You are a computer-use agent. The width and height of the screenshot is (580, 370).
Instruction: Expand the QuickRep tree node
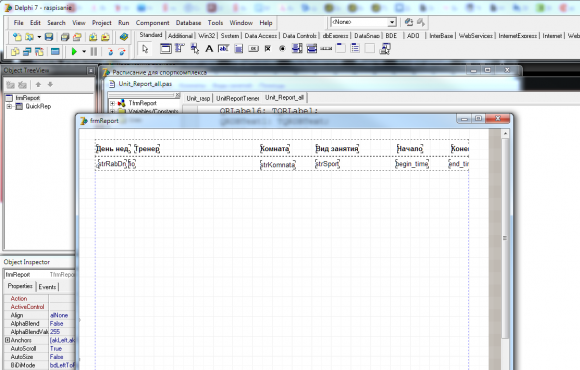[9, 107]
